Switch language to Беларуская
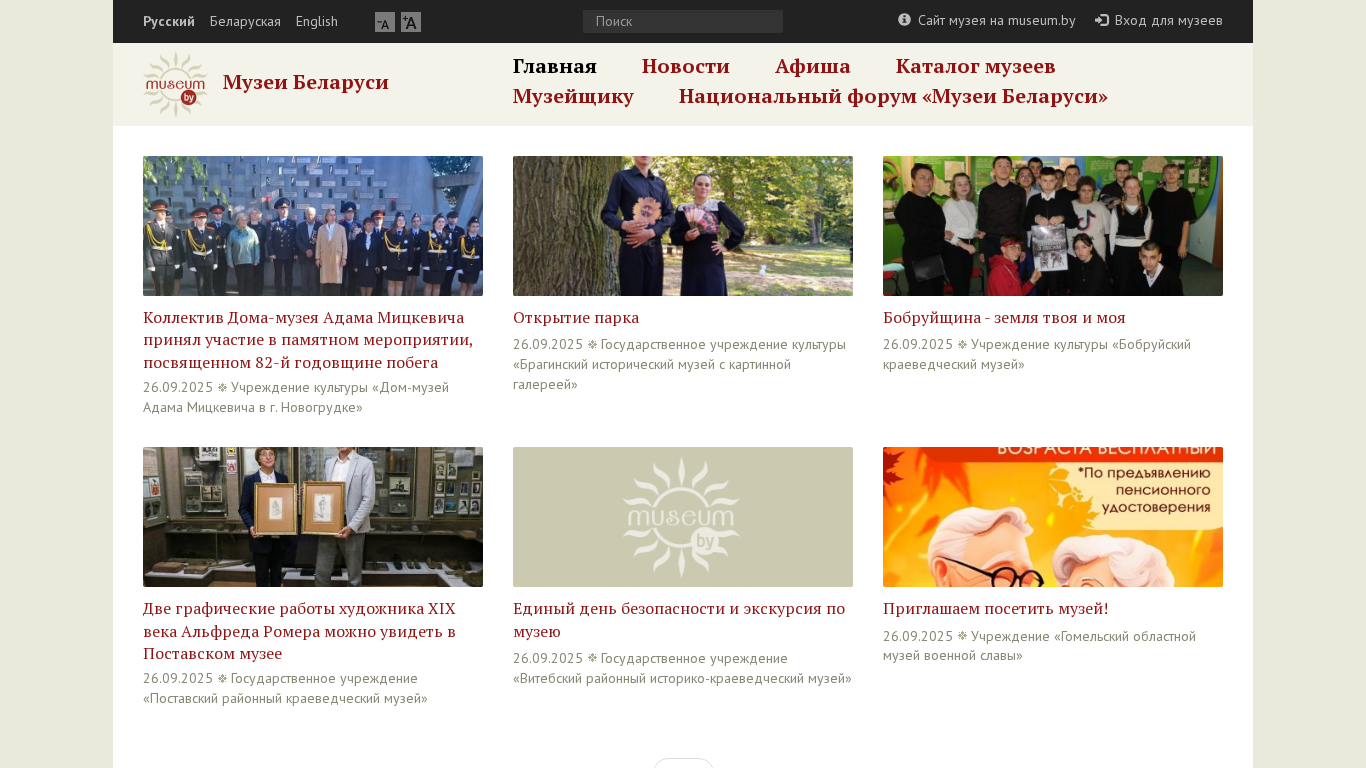The image size is (1366, 768). point(245,21)
